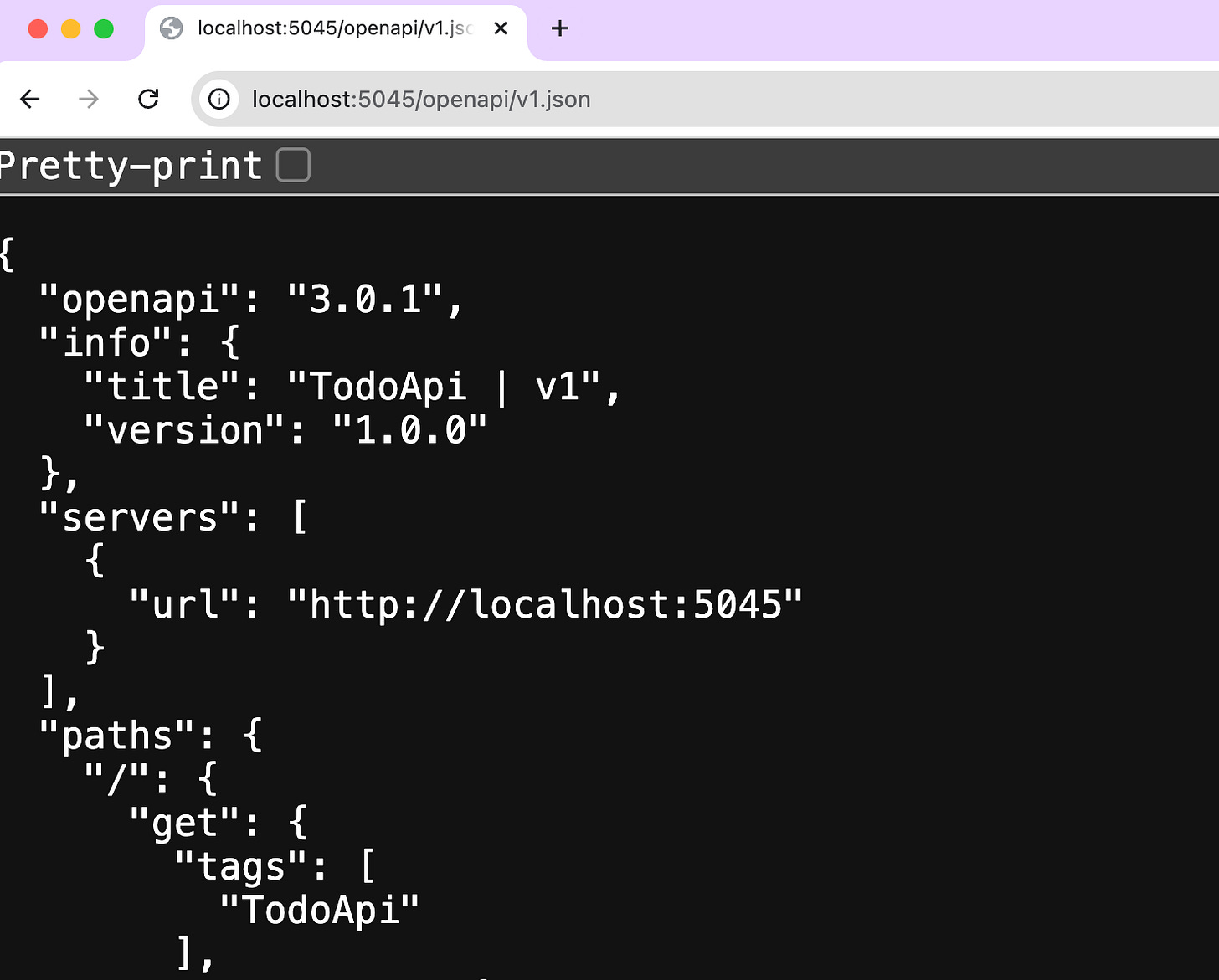Click the red close traffic light button
The height and width of the screenshot is (980, 1219).
(38, 28)
